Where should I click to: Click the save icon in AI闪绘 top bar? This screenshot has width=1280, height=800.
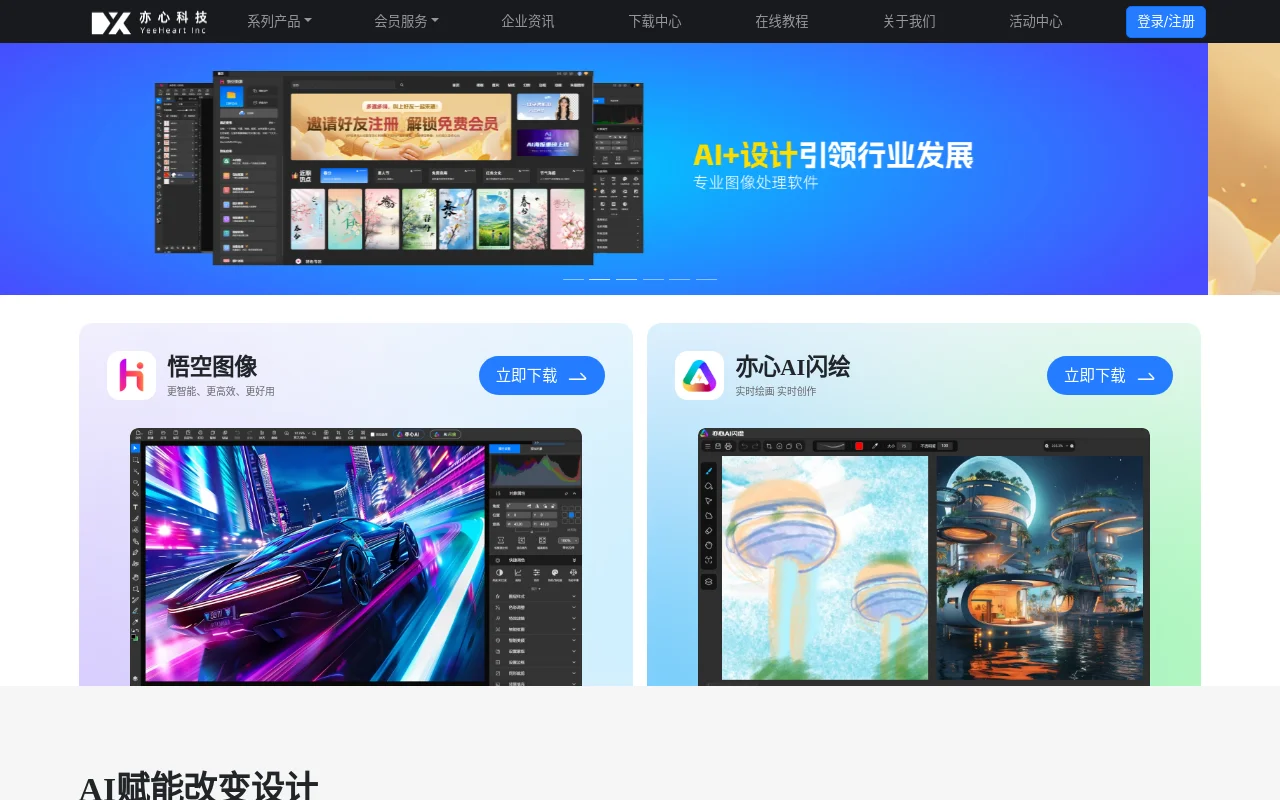tap(718, 446)
